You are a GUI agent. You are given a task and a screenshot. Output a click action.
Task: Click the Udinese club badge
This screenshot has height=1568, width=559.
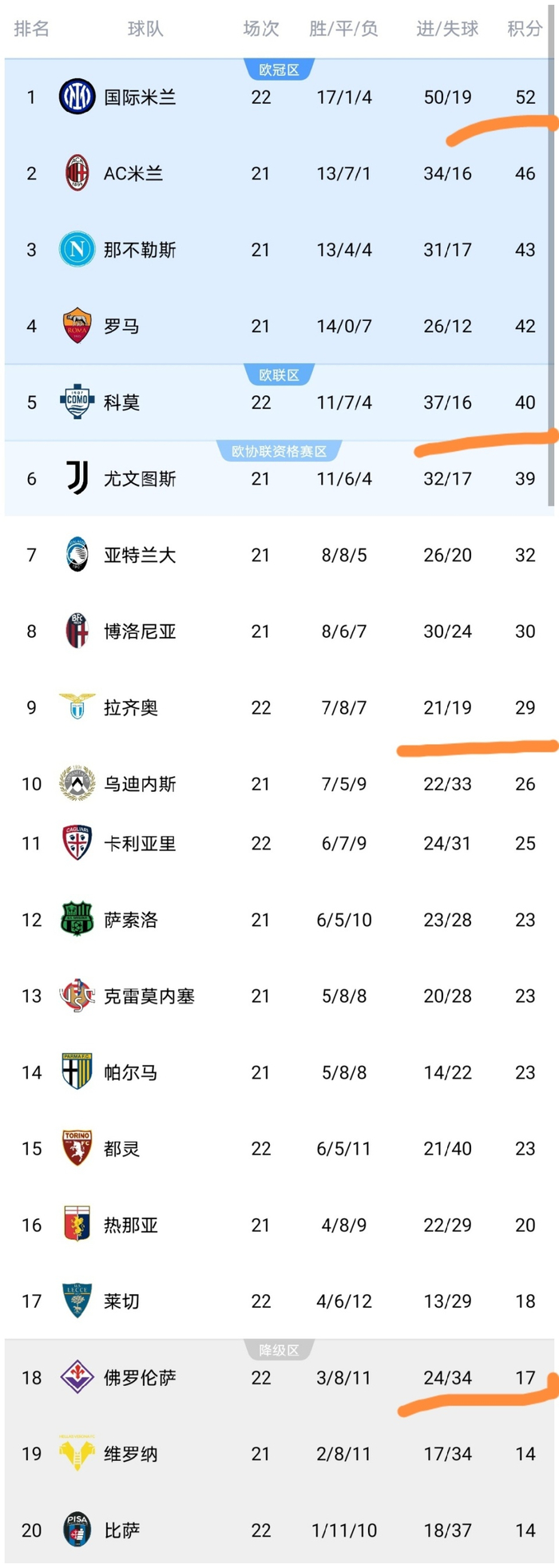click(x=77, y=783)
